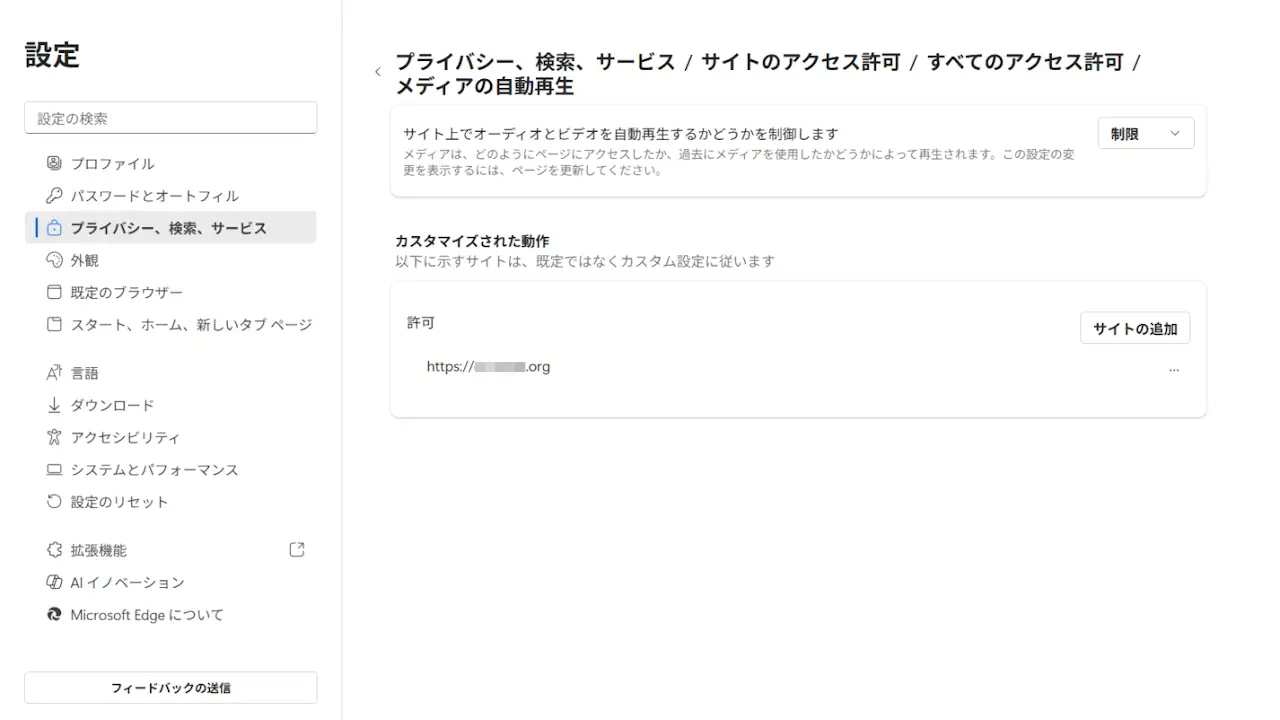Open the 制限 autoplay dropdown
The width and height of the screenshot is (1280, 720).
click(x=1145, y=134)
